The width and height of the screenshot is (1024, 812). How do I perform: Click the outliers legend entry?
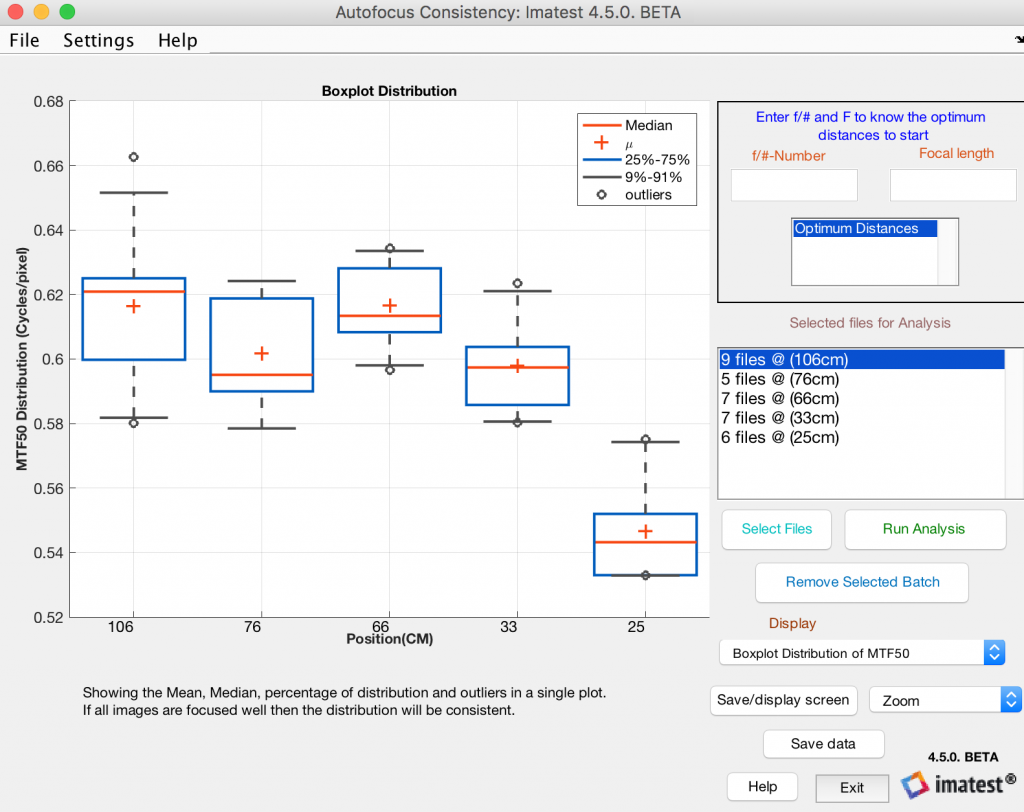[x=628, y=195]
